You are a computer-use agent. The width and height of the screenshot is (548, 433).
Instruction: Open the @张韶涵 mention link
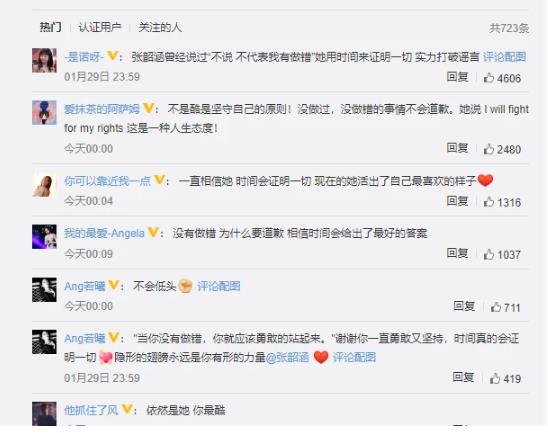coord(287,357)
